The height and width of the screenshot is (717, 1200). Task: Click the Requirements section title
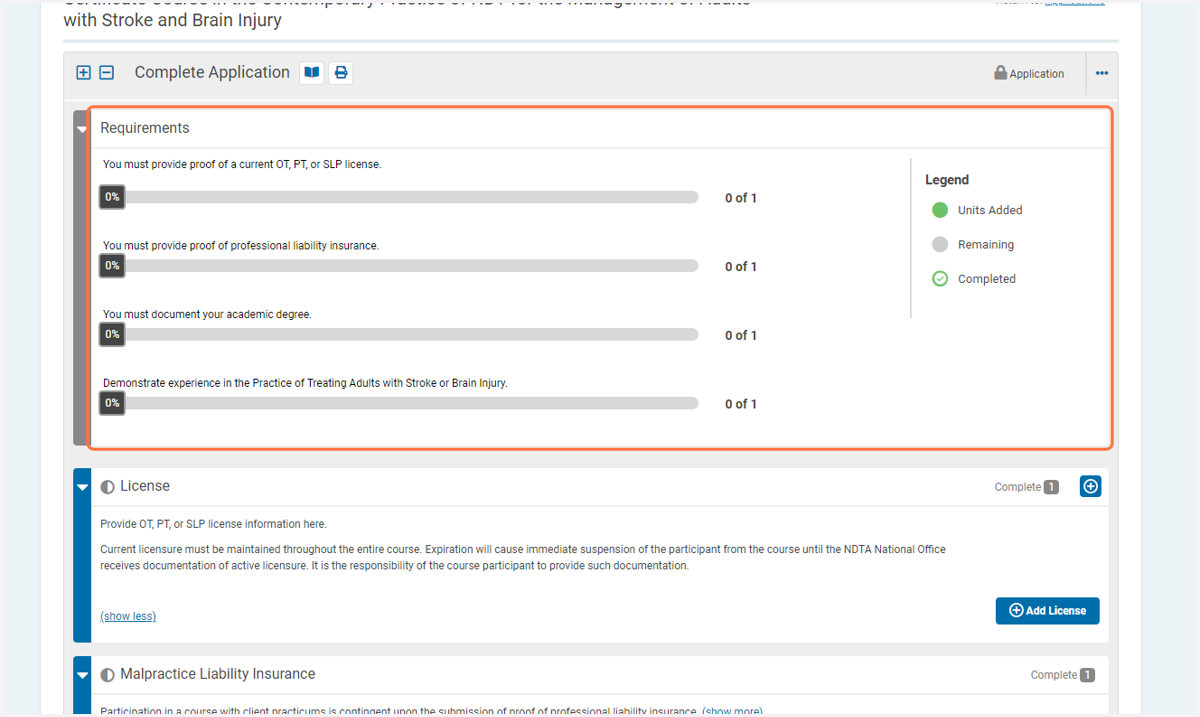coord(145,128)
